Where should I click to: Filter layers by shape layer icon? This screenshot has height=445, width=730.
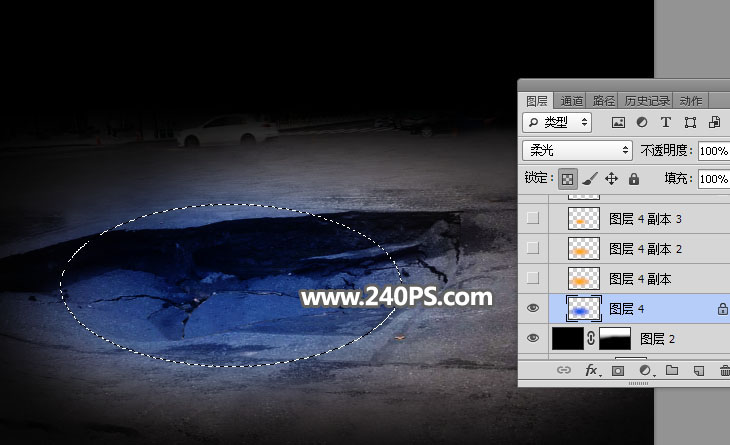pos(690,122)
